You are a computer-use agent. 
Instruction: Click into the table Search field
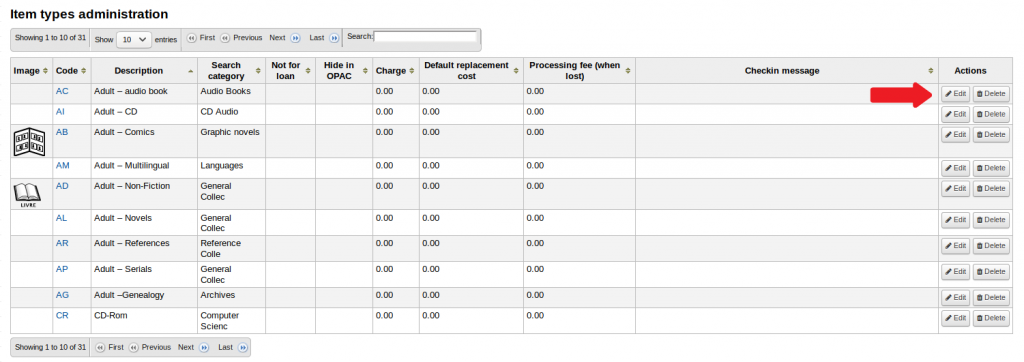[x=425, y=37]
